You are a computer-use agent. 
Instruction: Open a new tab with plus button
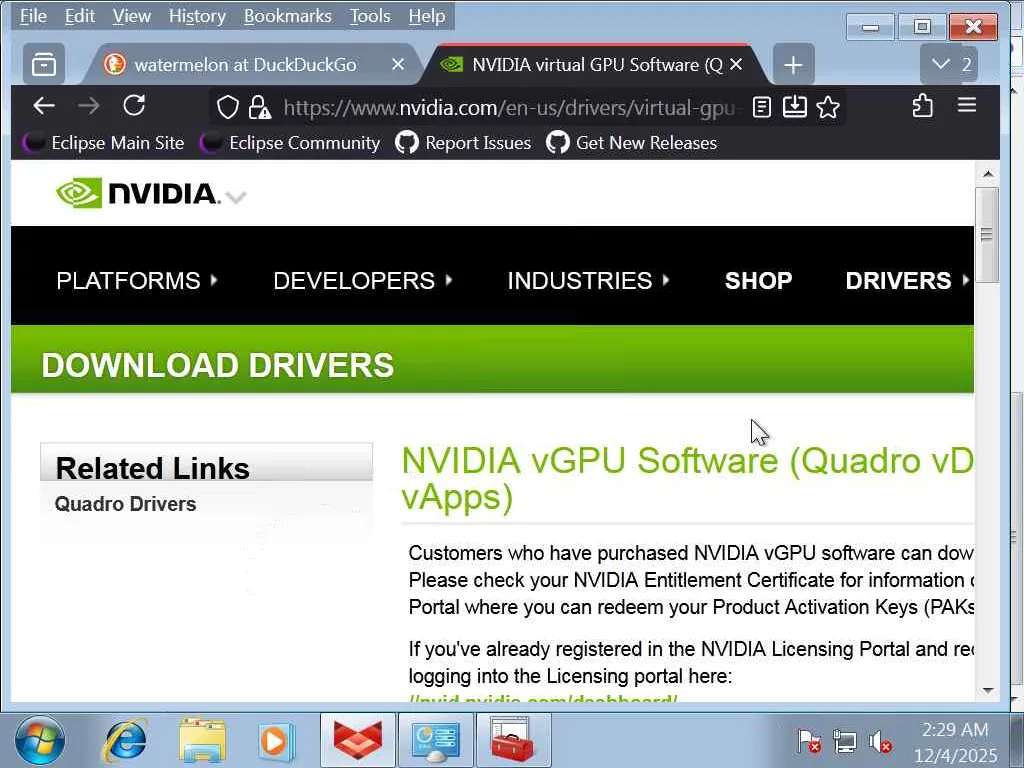793,65
